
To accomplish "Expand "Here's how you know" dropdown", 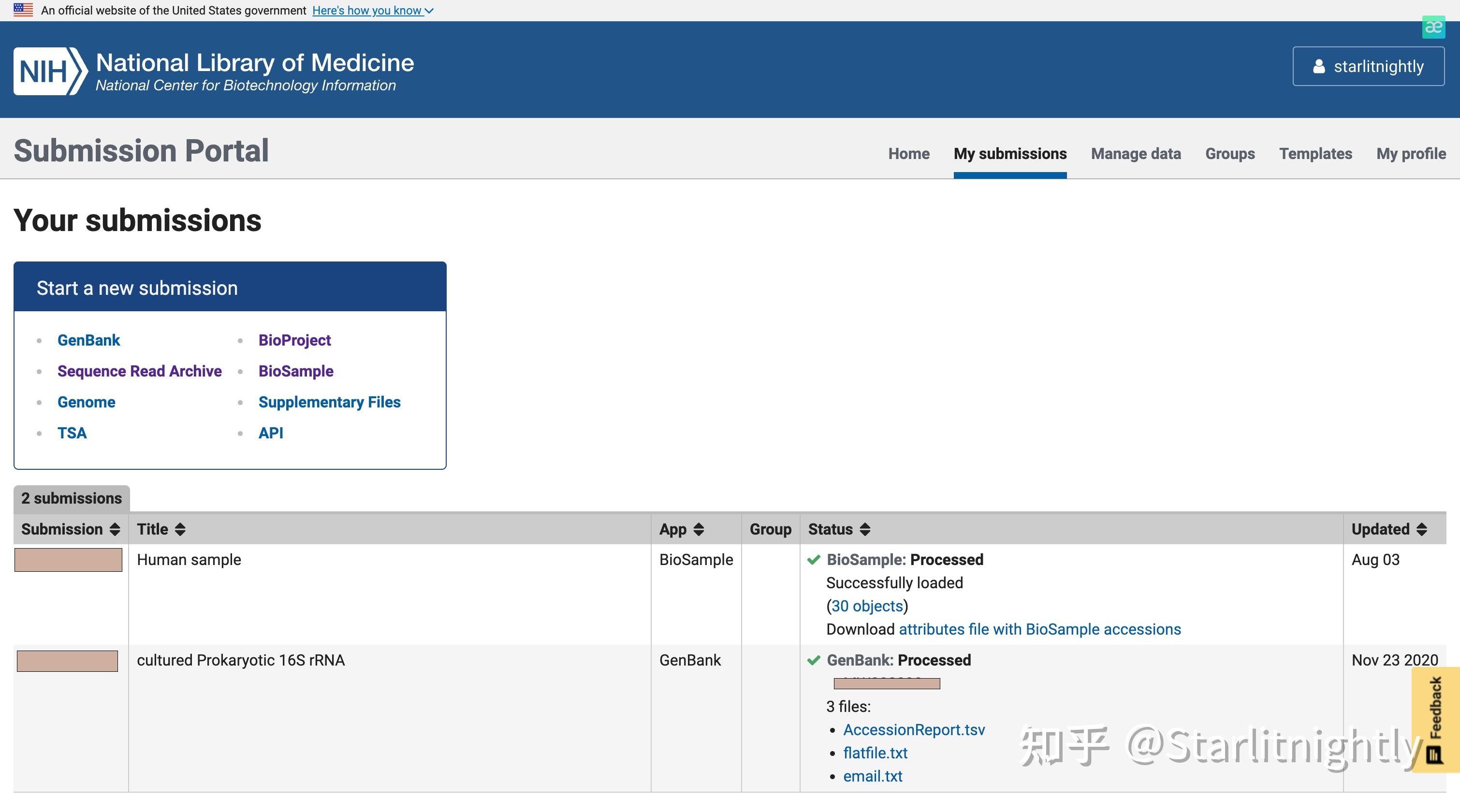I will [x=372, y=11].
